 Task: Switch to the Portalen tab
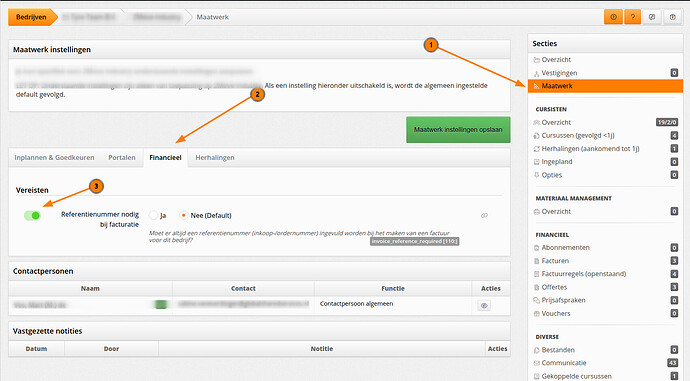122,158
